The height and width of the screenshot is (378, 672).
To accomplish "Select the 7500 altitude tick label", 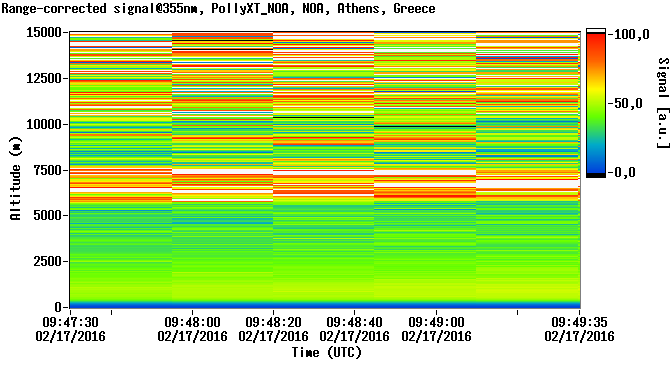I will [x=48, y=170].
